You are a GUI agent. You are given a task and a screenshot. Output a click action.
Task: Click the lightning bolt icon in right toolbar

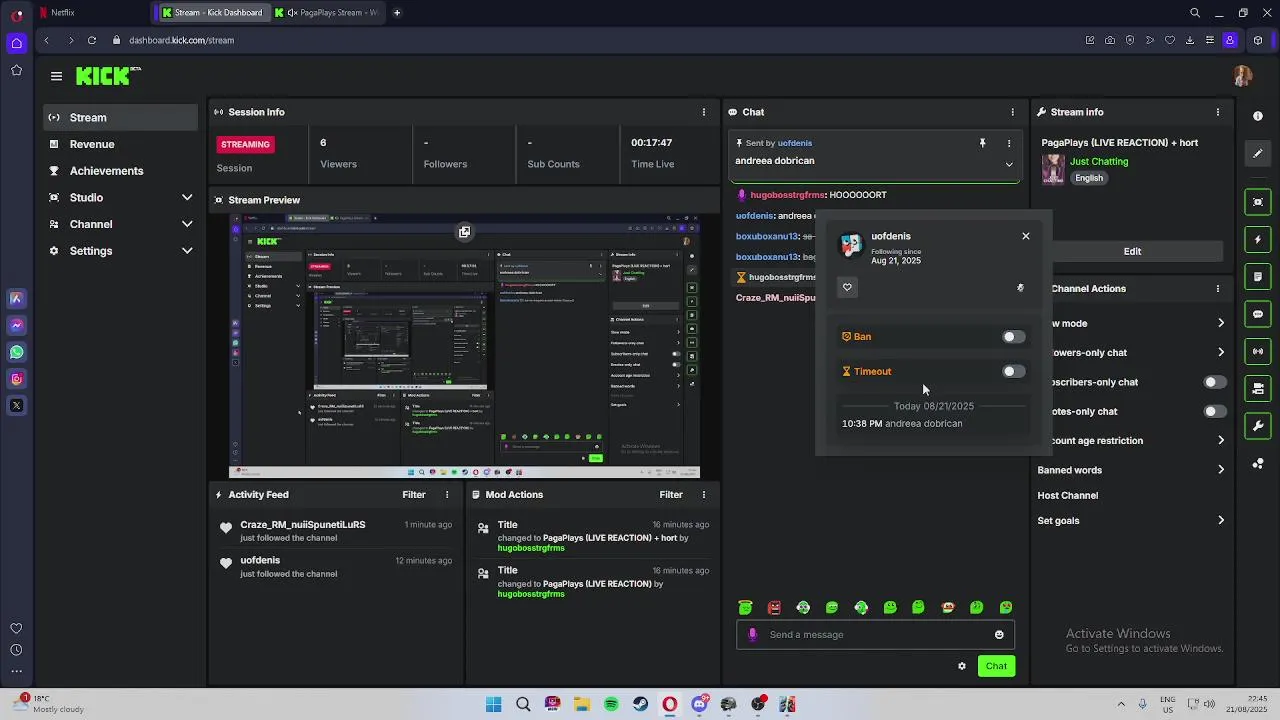[x=1258, y=240]
